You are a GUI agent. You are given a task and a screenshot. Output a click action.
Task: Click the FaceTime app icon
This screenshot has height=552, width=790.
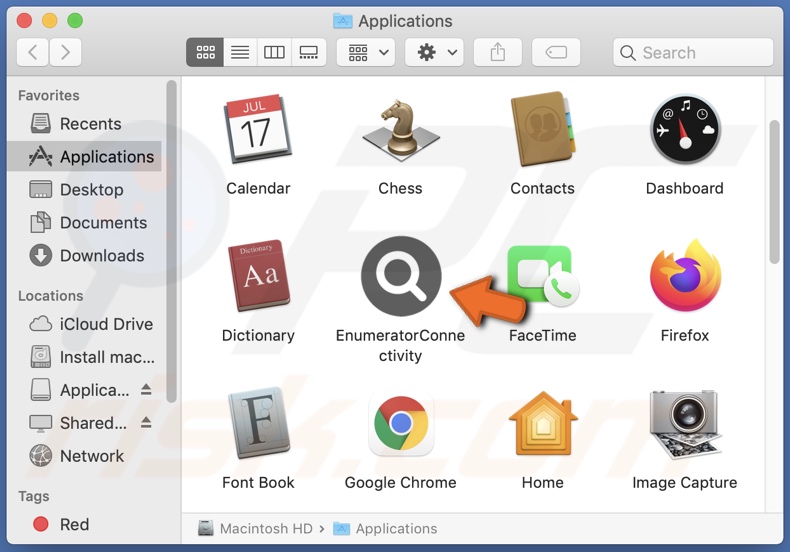pos(543,275)
